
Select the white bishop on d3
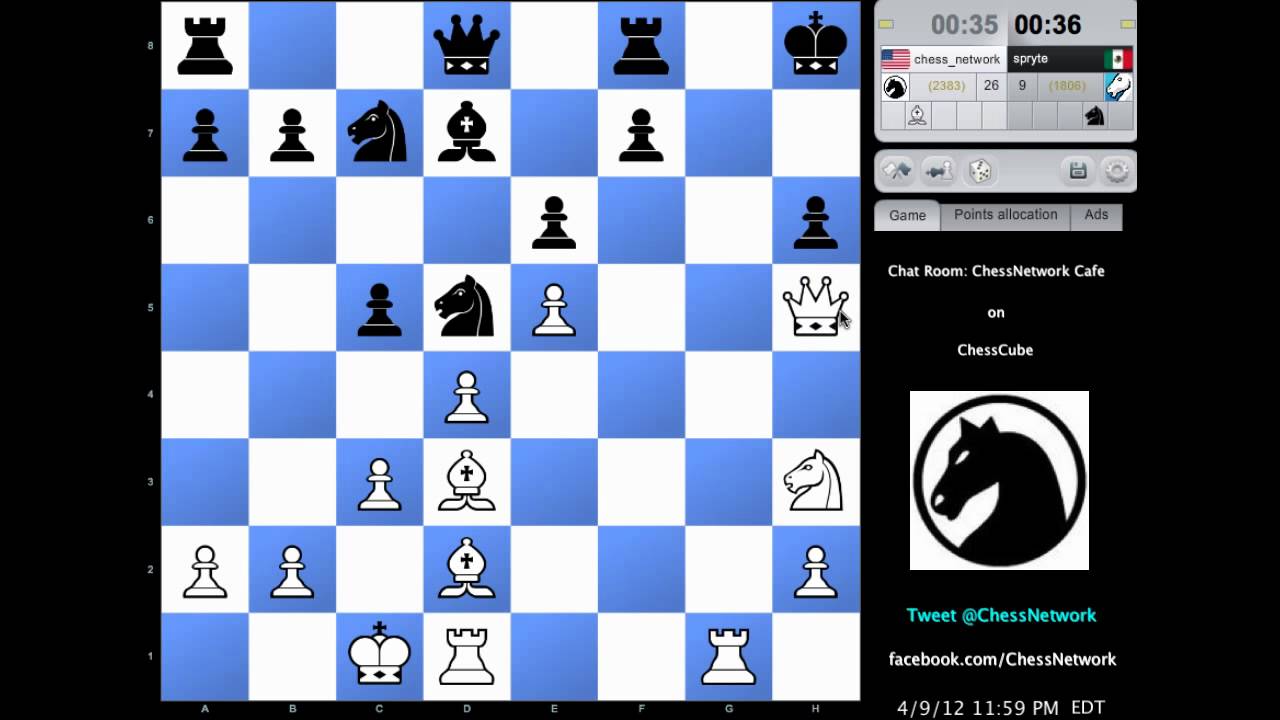click(x=466, y=481)
